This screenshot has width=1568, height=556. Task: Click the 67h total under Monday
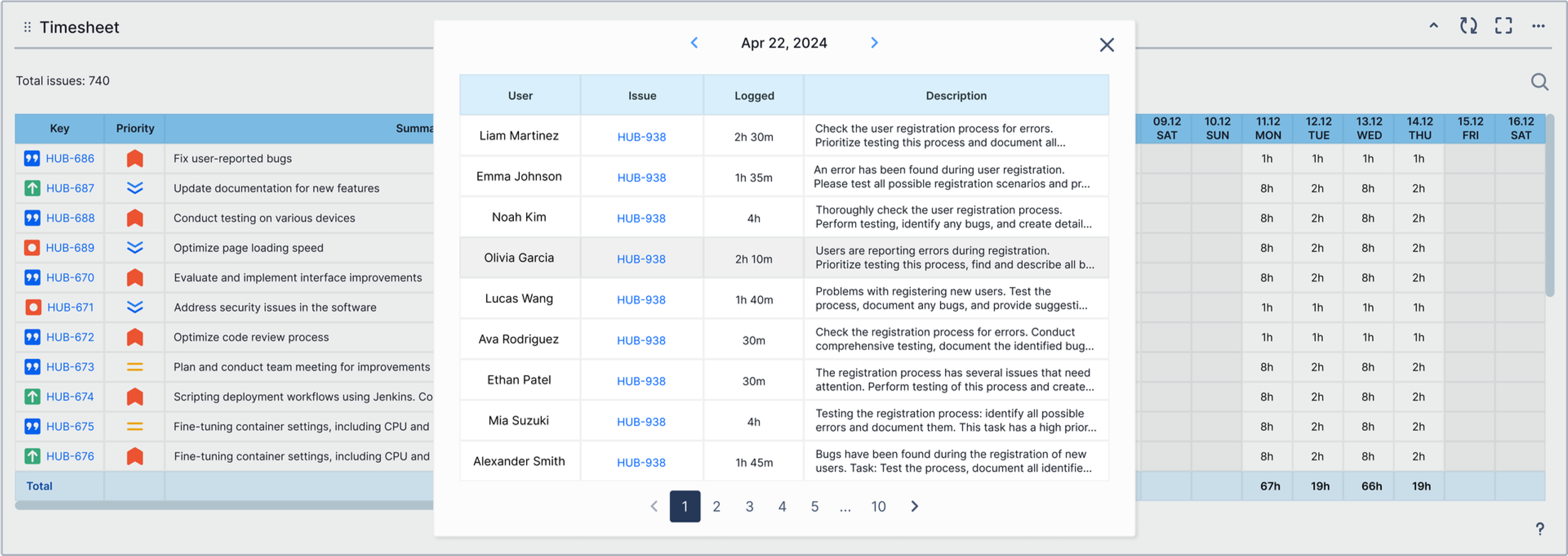pyautogui.click(x=1270, y=486)
